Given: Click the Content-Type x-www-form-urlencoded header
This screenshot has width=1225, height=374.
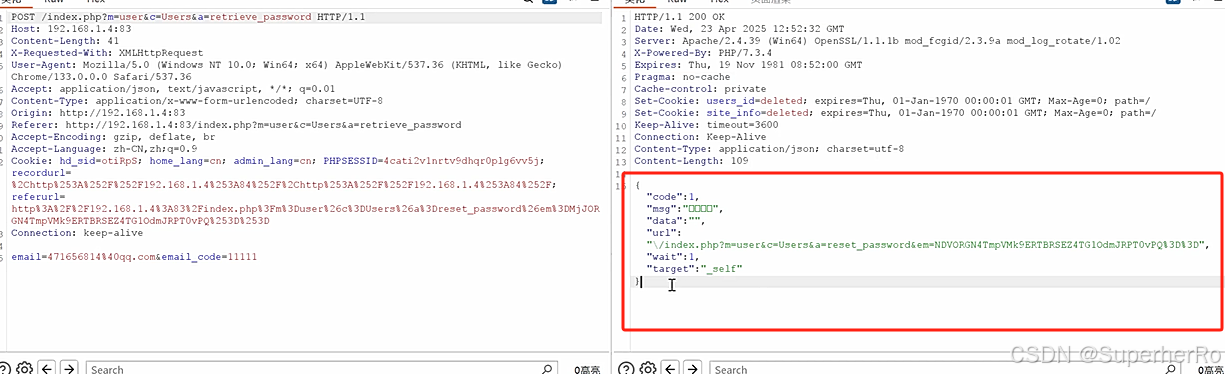Looking at the screenshot, I should click(x=197, y=101).
